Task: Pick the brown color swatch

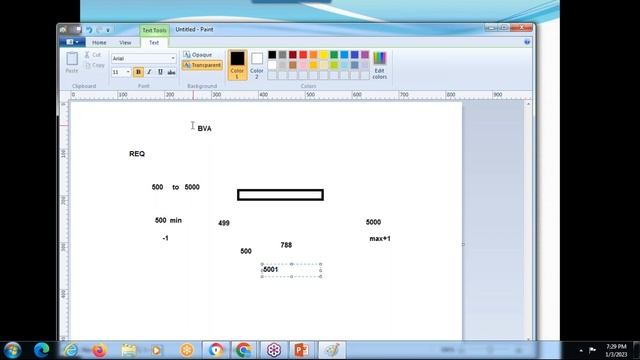Action: pos(293,65)
